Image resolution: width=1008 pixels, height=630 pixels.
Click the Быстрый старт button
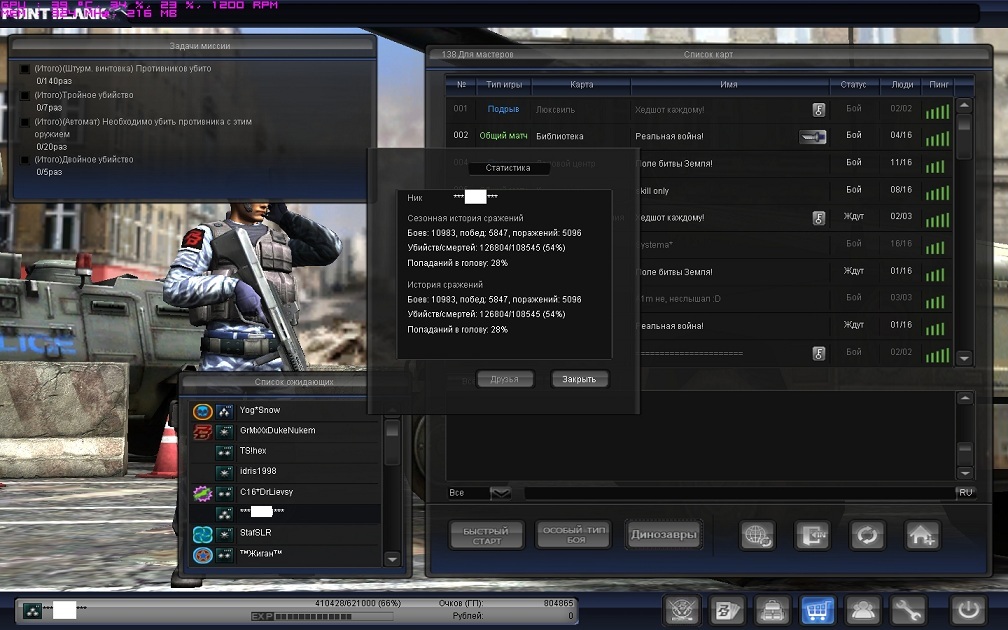pos(487,535)
